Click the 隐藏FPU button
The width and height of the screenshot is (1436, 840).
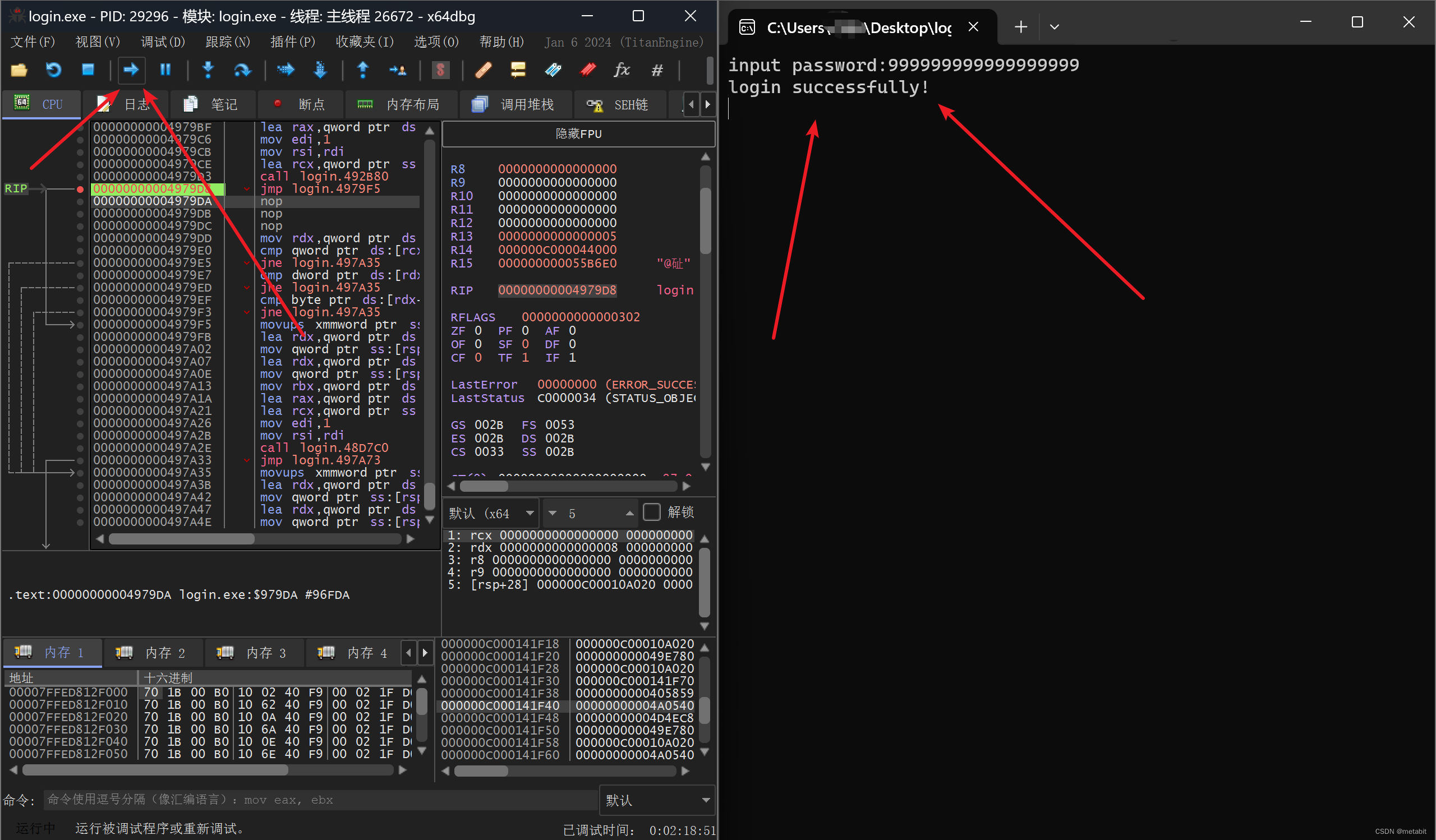[578, 134]
